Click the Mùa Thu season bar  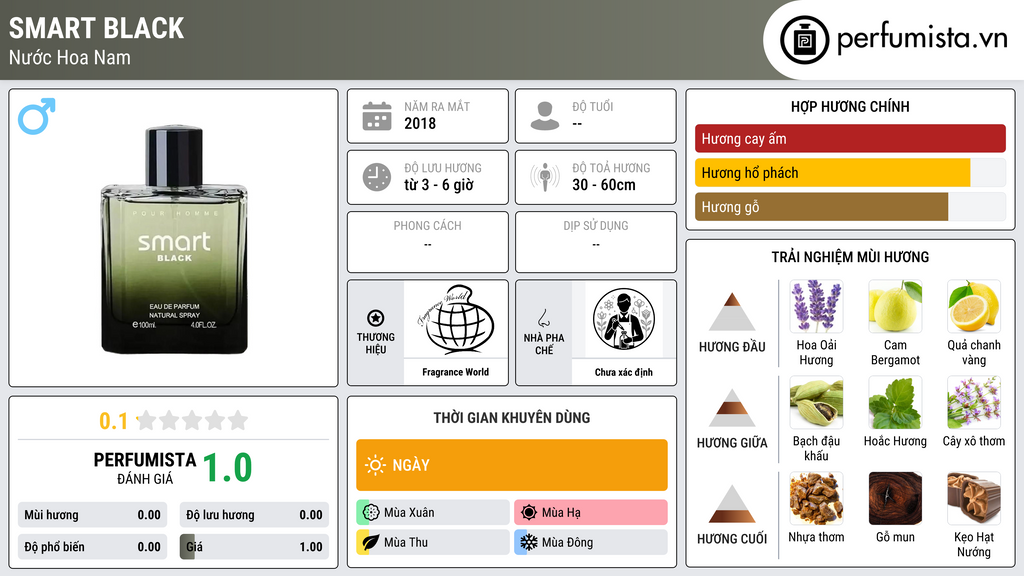(433, 542)
